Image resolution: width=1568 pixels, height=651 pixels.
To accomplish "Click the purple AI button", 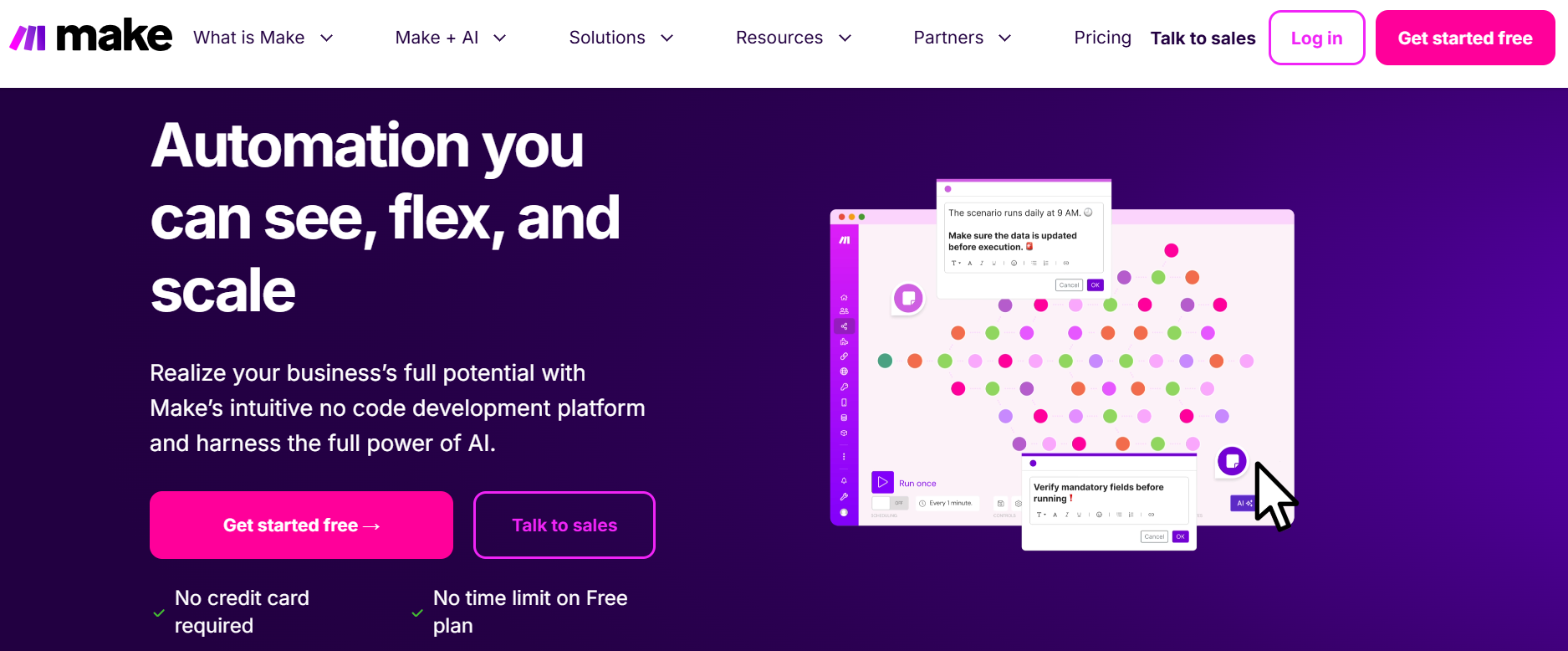I will click(1243, 503).
